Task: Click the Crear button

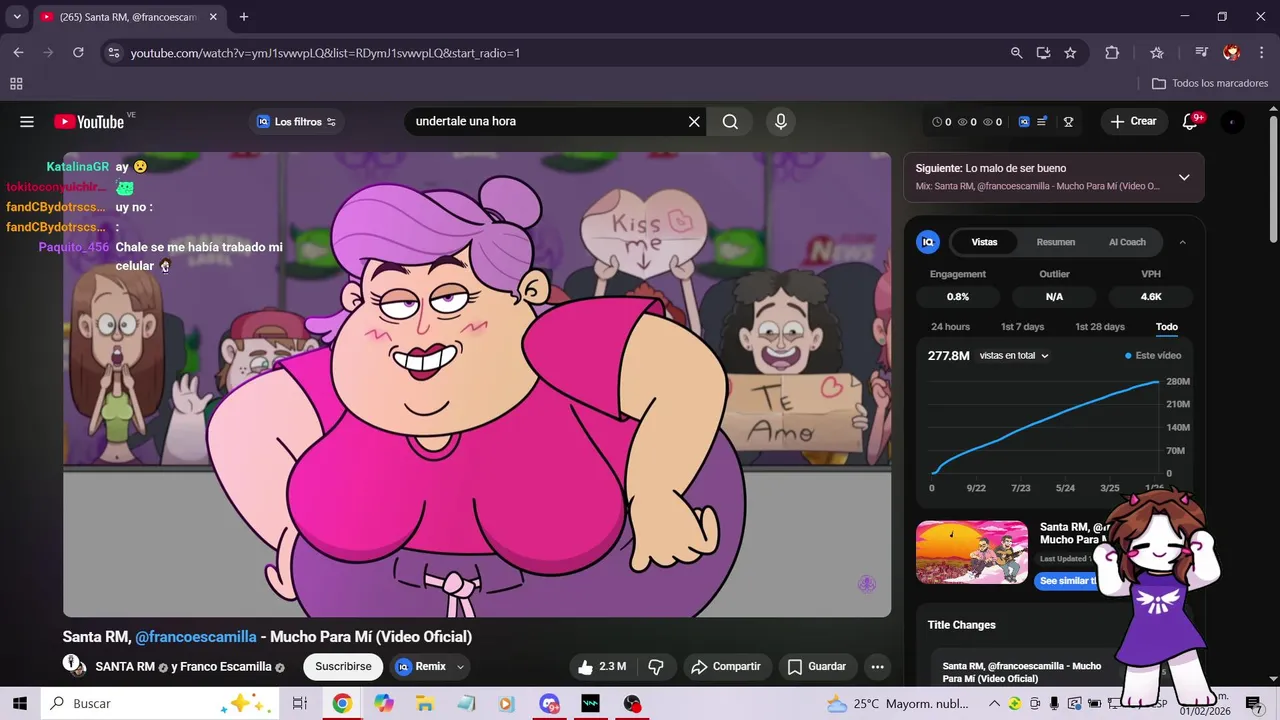Action: (x=1133, y=122)
